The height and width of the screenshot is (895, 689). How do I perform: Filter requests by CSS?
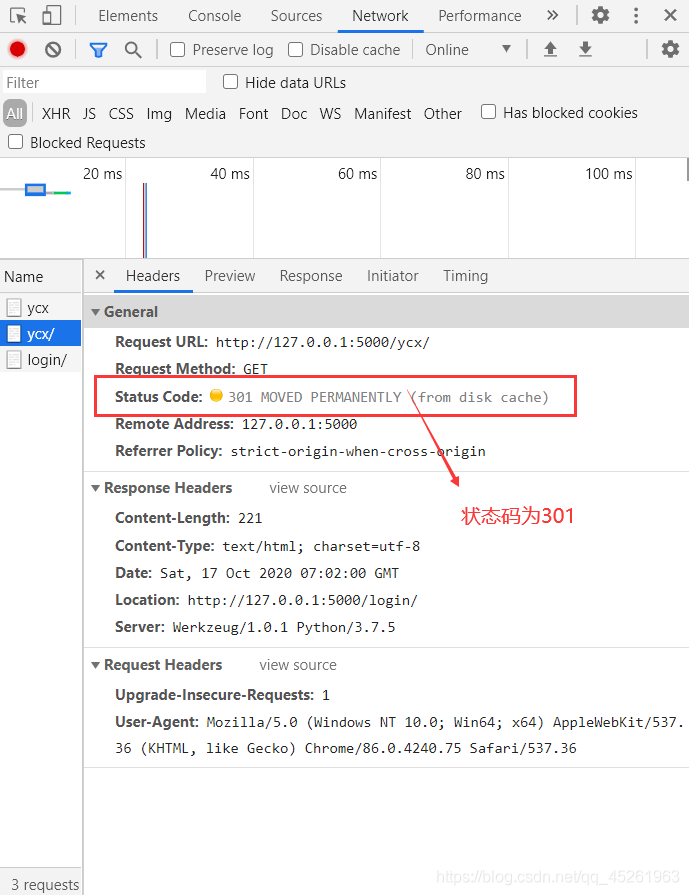[121, 114]
